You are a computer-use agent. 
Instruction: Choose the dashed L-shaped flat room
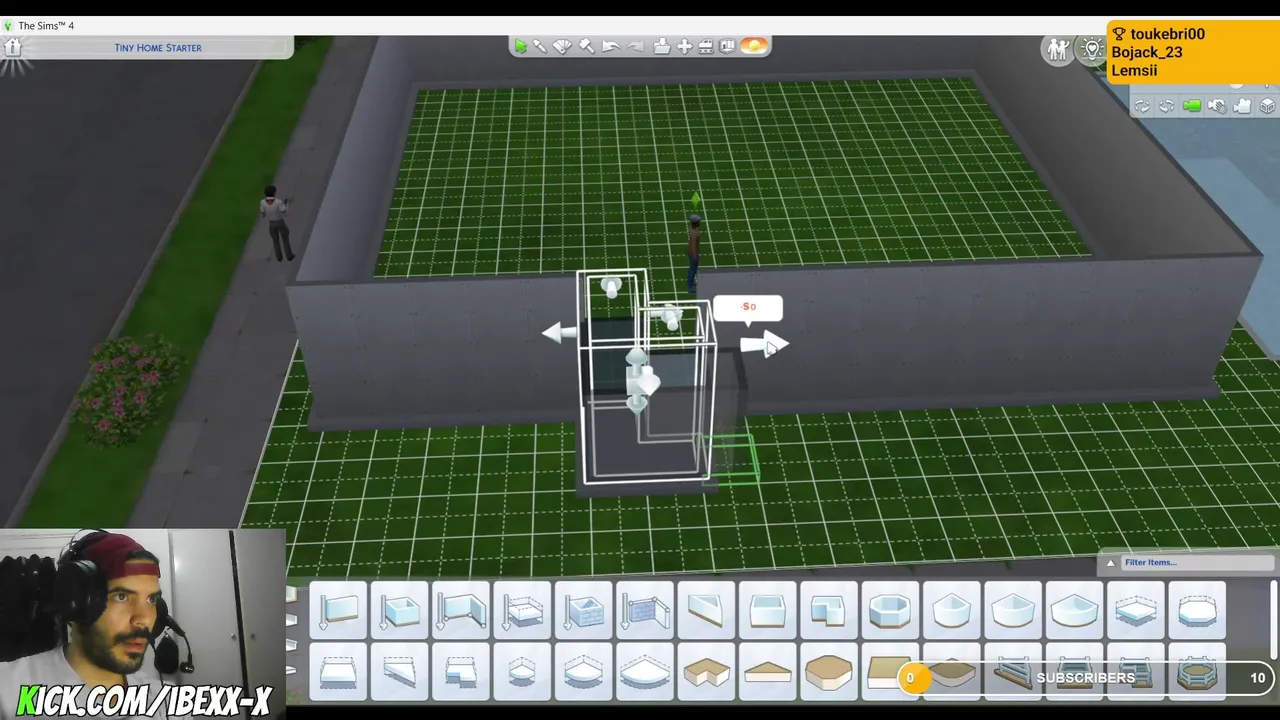point(462,672)
